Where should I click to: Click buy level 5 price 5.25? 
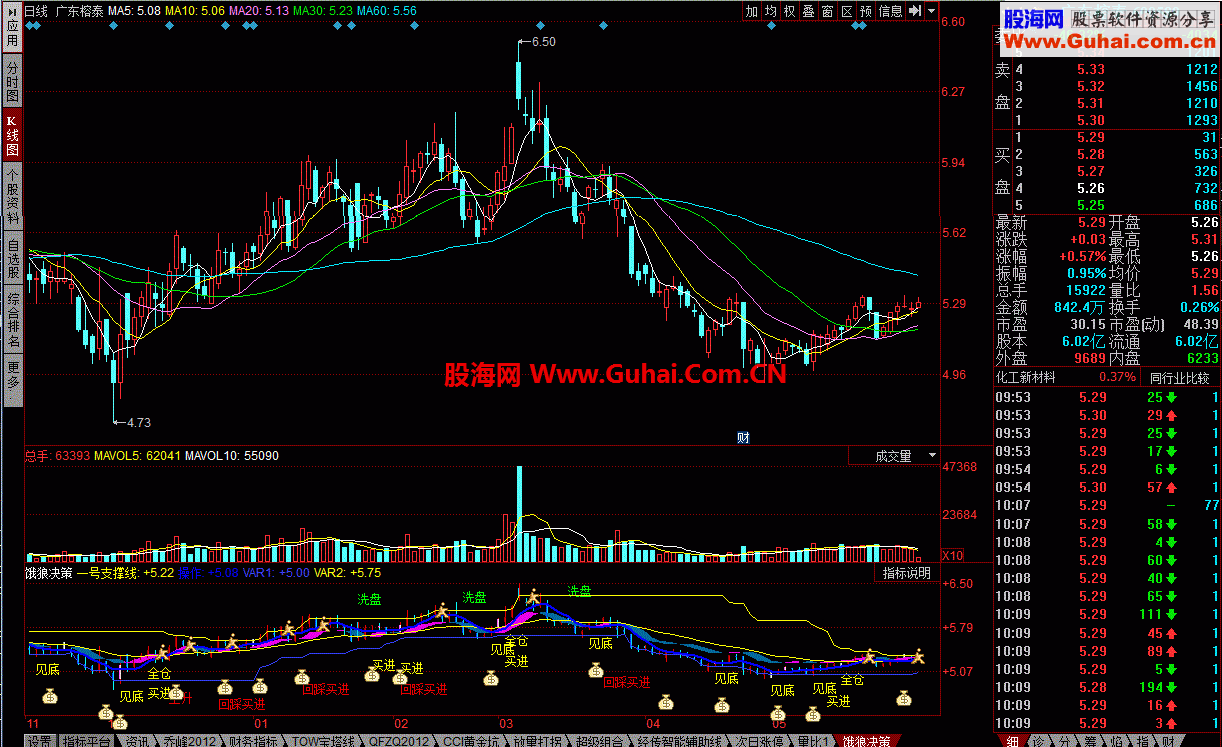point(1090,205)
